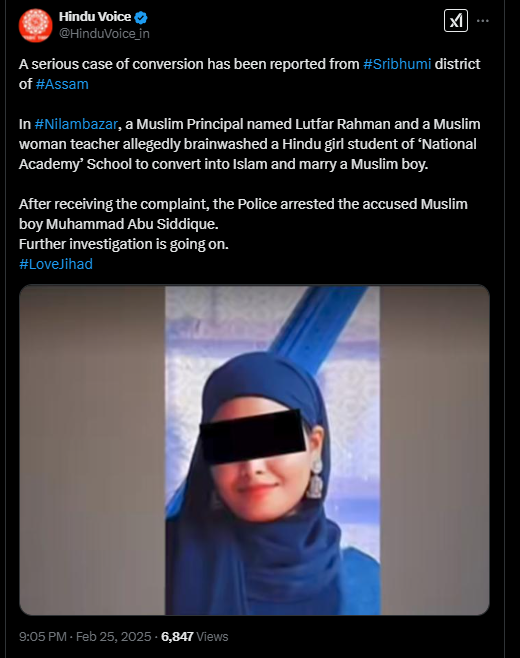The height and width of the screenshot is (658, 520).
Task: Open the #Assam hashtag
Action: (x=62, y=84)
